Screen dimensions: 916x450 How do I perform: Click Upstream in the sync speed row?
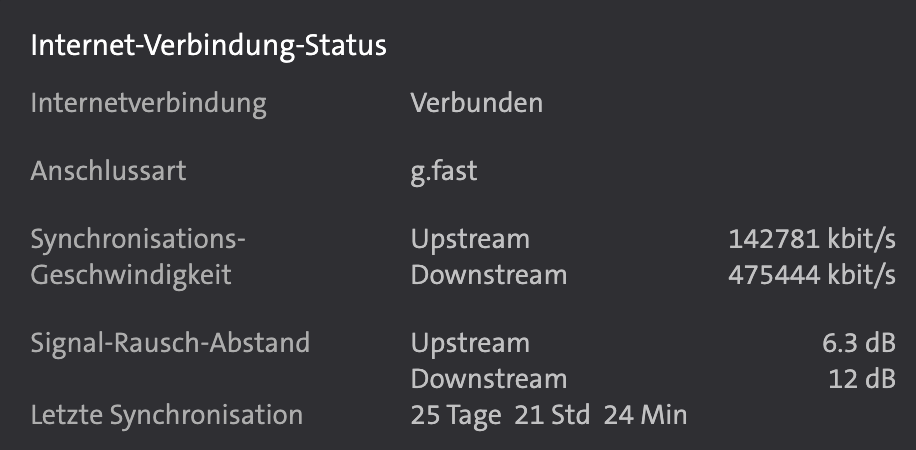click(x=470, y=240)
